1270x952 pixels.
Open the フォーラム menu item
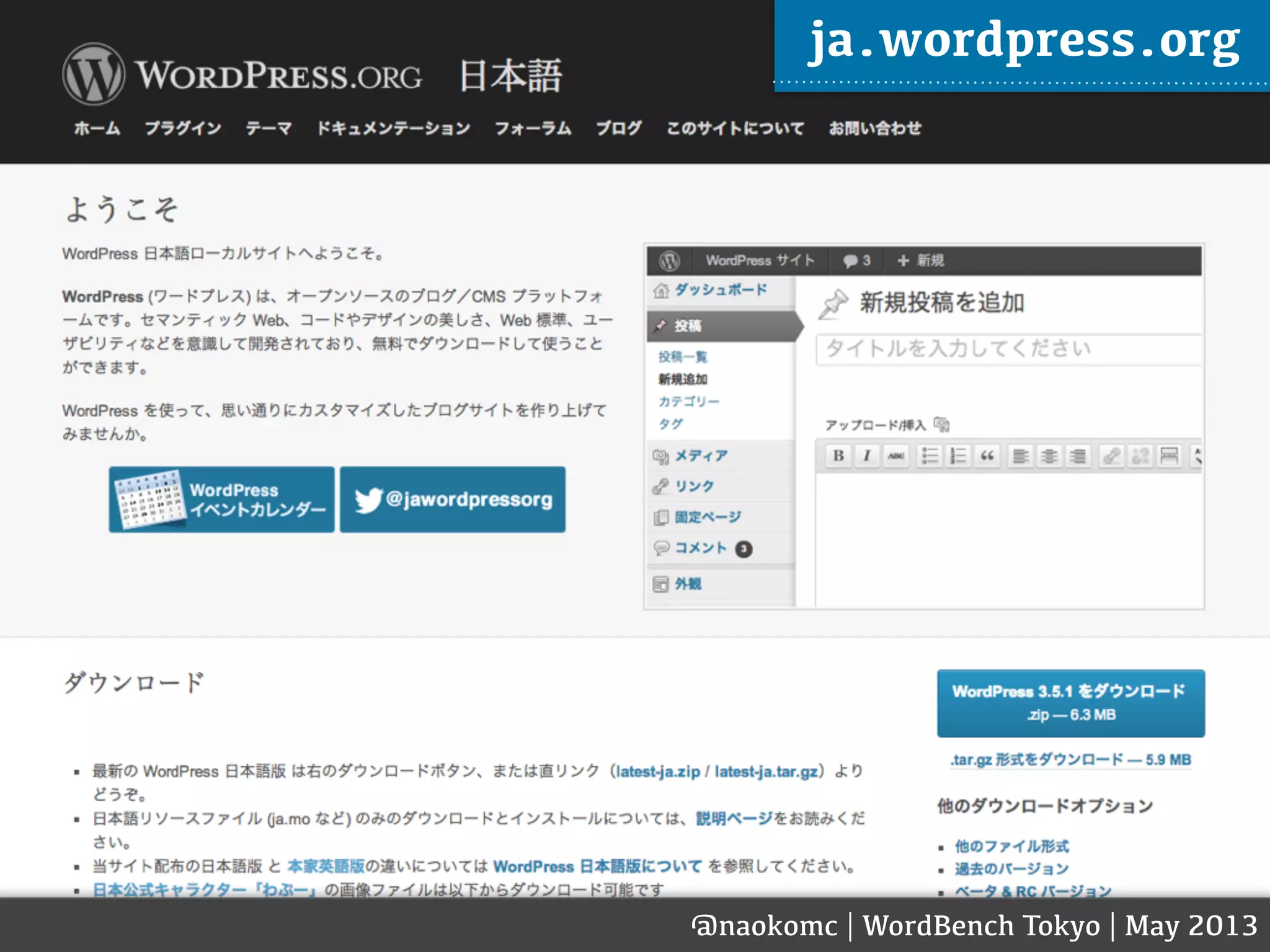tap(533, 128)
